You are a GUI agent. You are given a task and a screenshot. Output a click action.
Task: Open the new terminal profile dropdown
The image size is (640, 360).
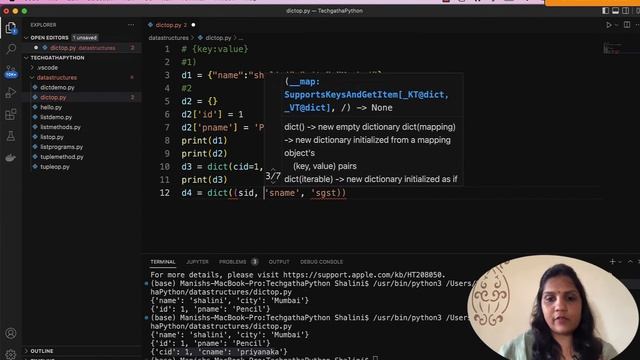[620, 262]
